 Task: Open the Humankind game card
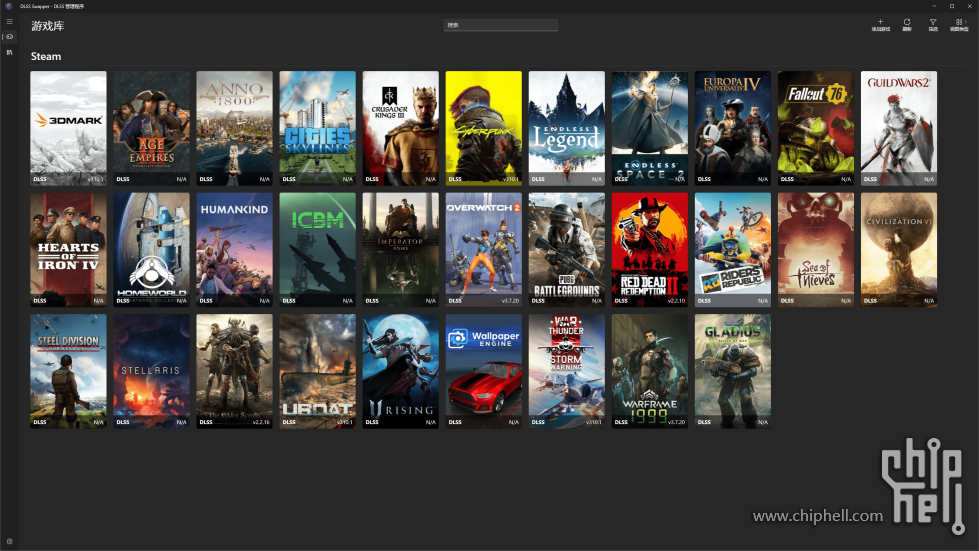(234, 250)
